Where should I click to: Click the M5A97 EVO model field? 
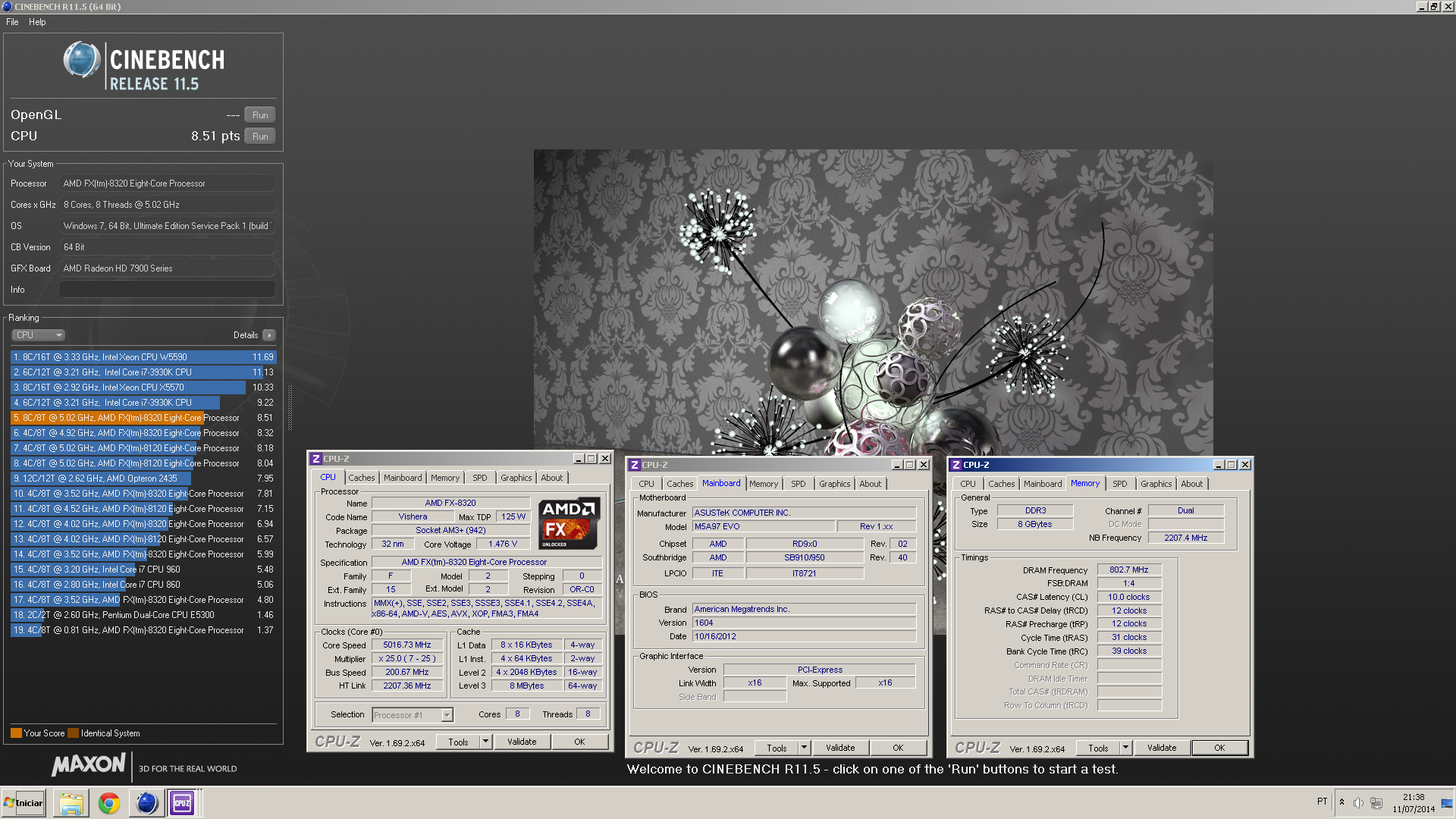[763, 526]
